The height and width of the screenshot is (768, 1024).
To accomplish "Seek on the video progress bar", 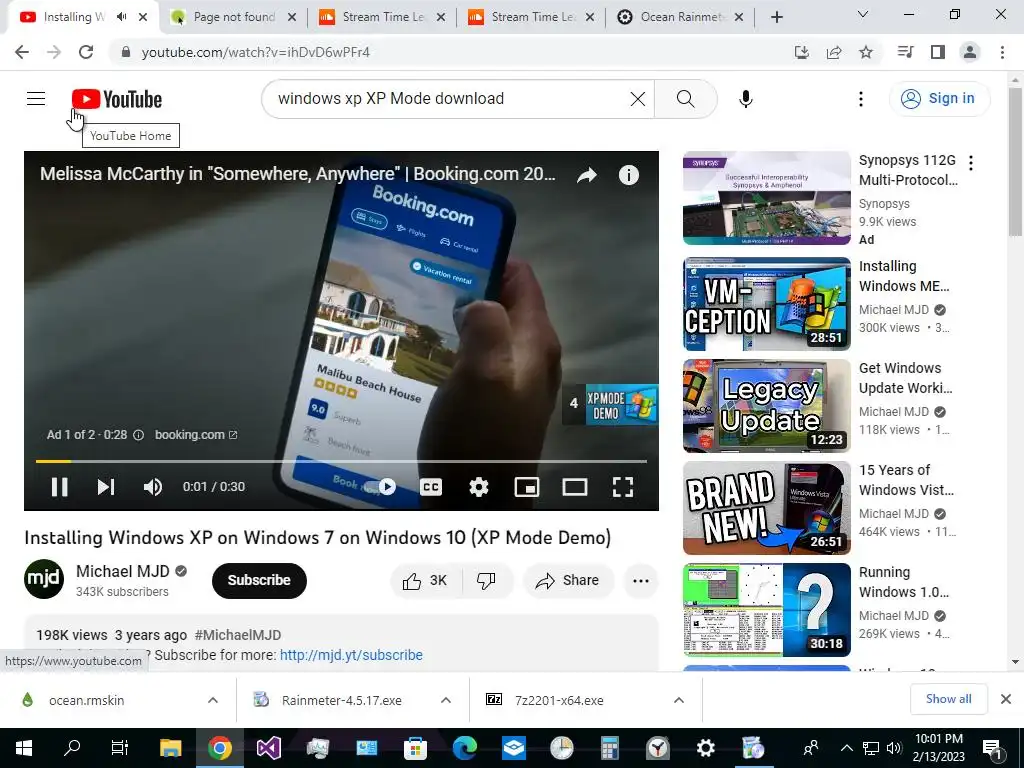I will (x=341, y=461).
